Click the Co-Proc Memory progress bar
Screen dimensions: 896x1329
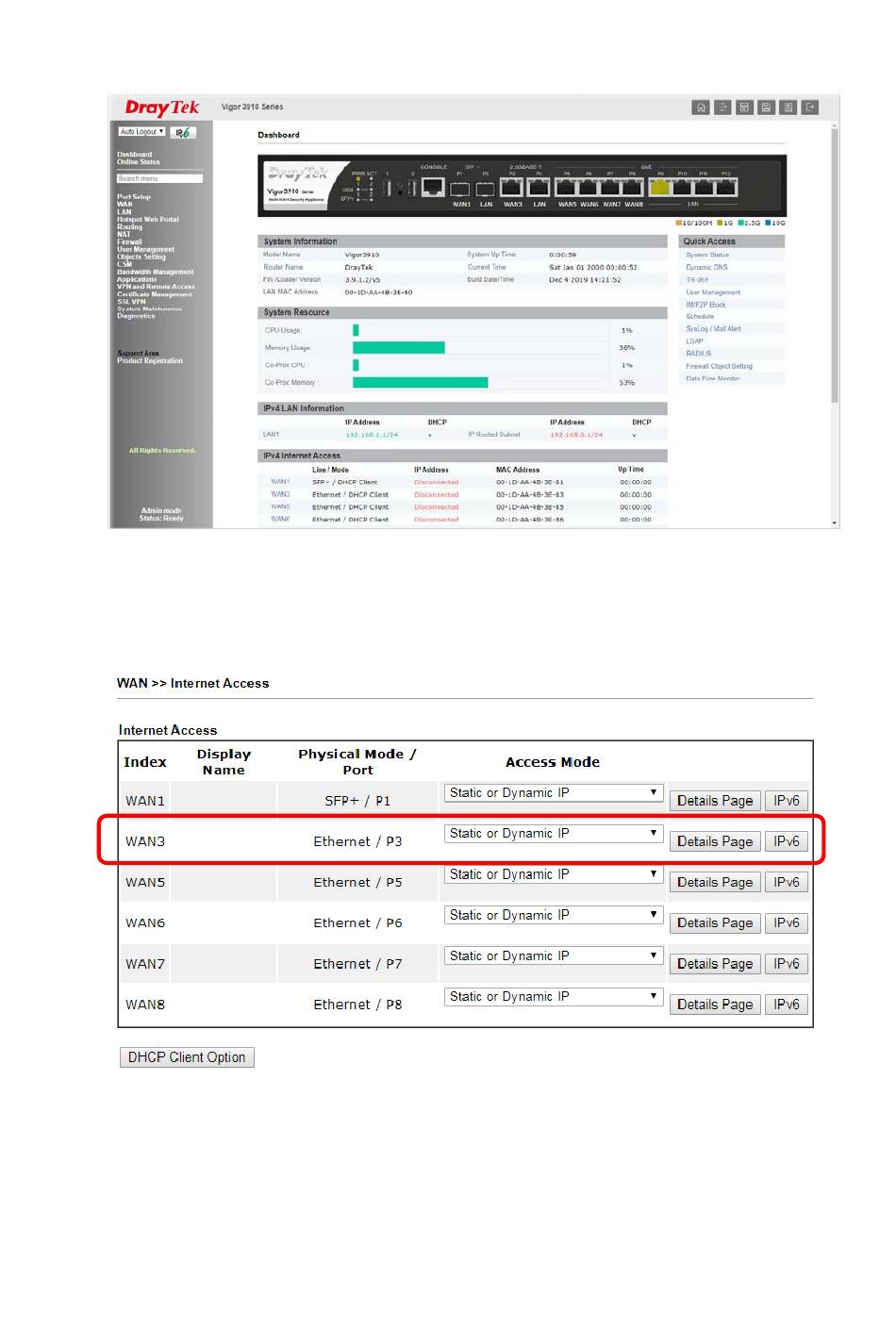coord(480,383)
